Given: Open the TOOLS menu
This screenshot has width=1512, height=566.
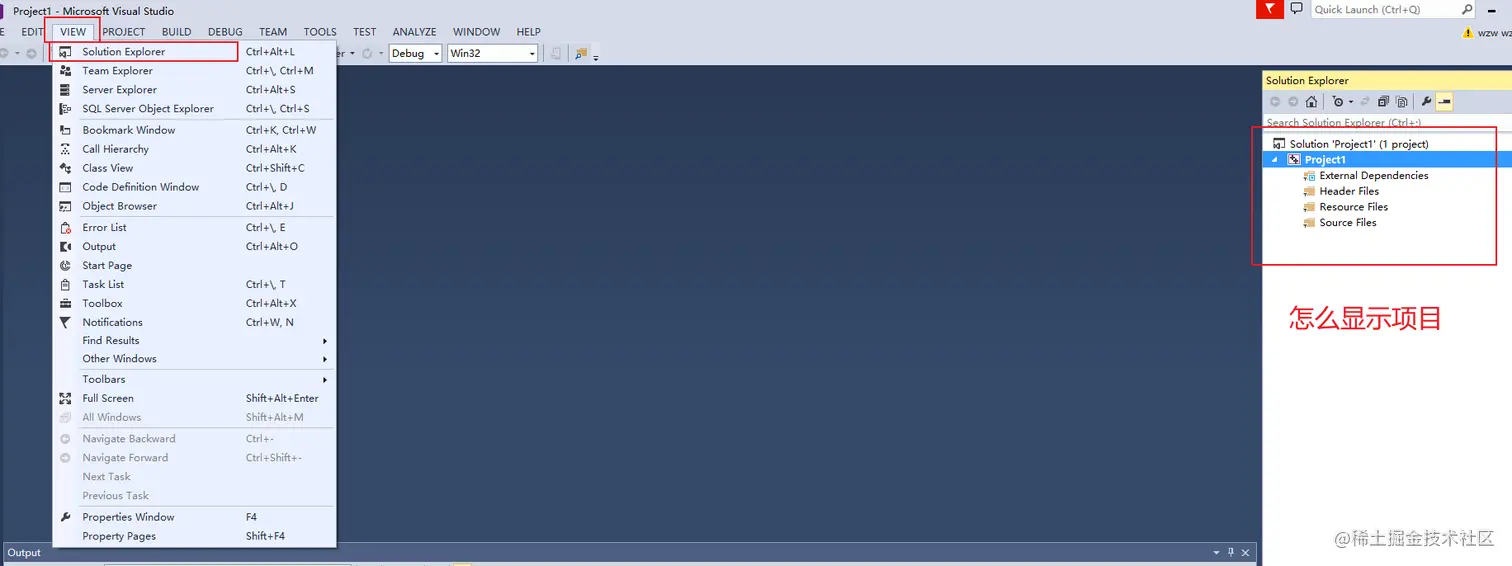Looking at the screenshot, I should tap(320, 32).
